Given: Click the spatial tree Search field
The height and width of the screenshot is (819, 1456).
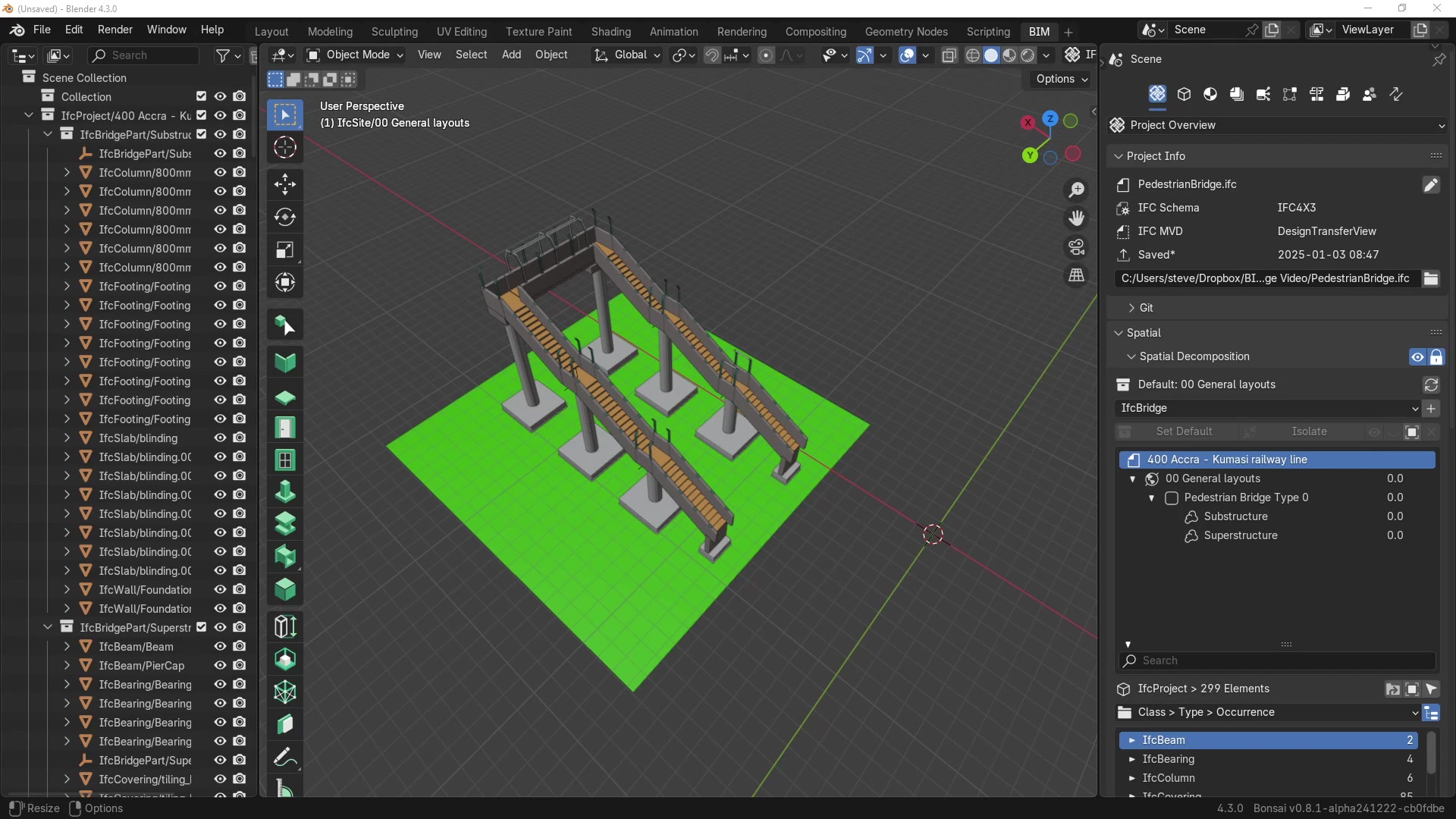Looking at the screenshot, I should 1277,661.
